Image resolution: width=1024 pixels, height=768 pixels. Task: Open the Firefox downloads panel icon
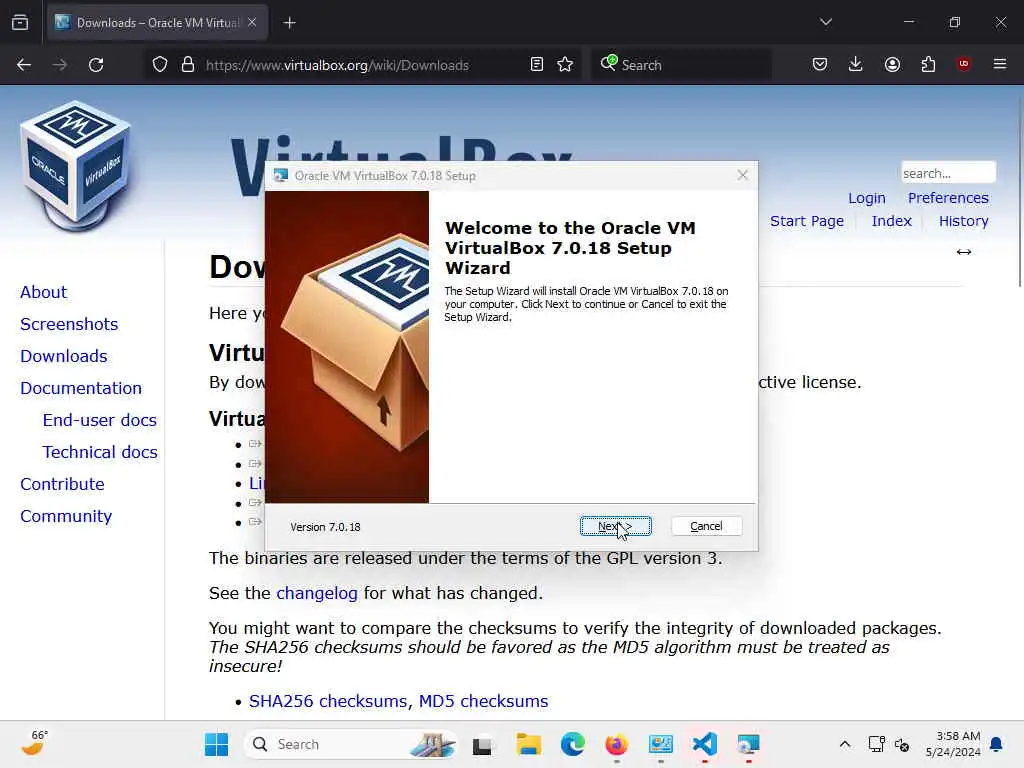pyautogui.click(x=856, y=64)
